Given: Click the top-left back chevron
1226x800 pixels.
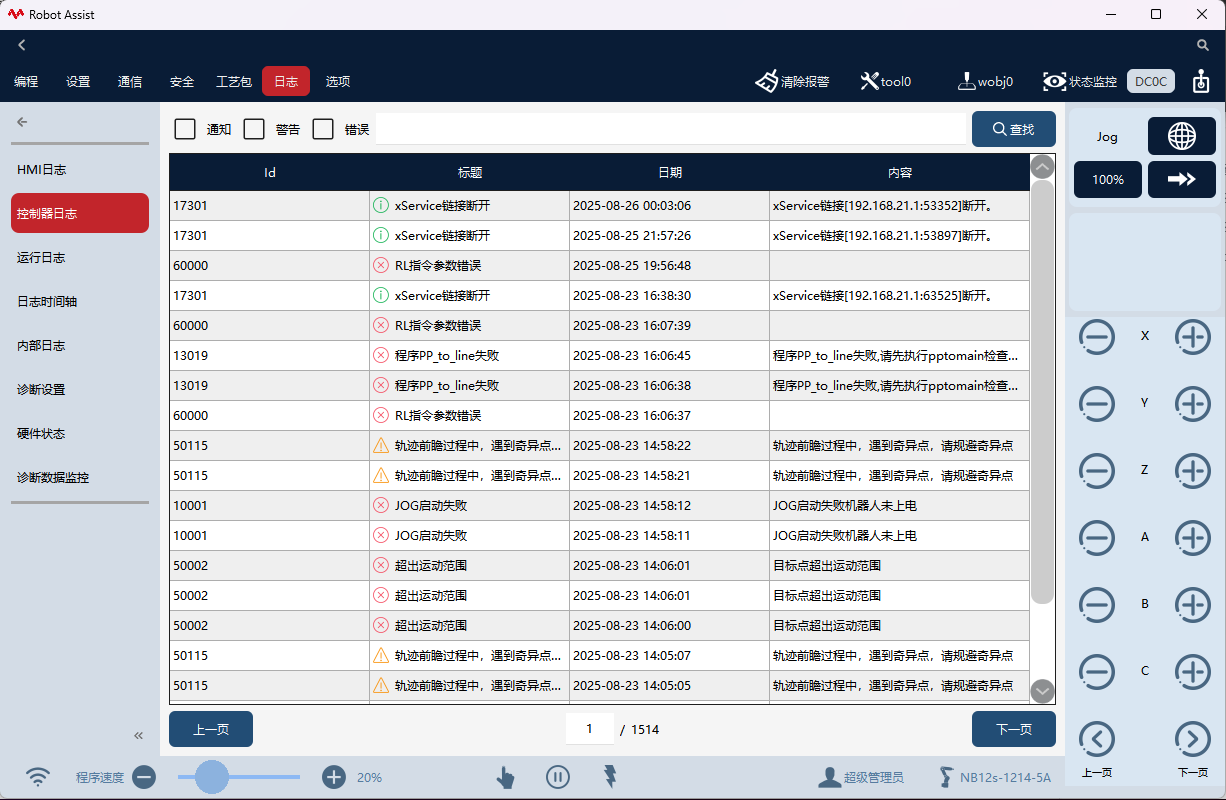Looking at the screenshot, I should point(22,45).
